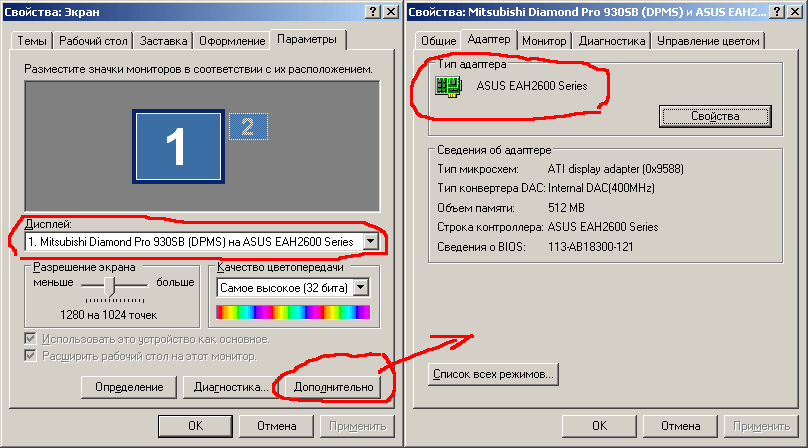Click the screen resolution slider handle

(109, 286)
